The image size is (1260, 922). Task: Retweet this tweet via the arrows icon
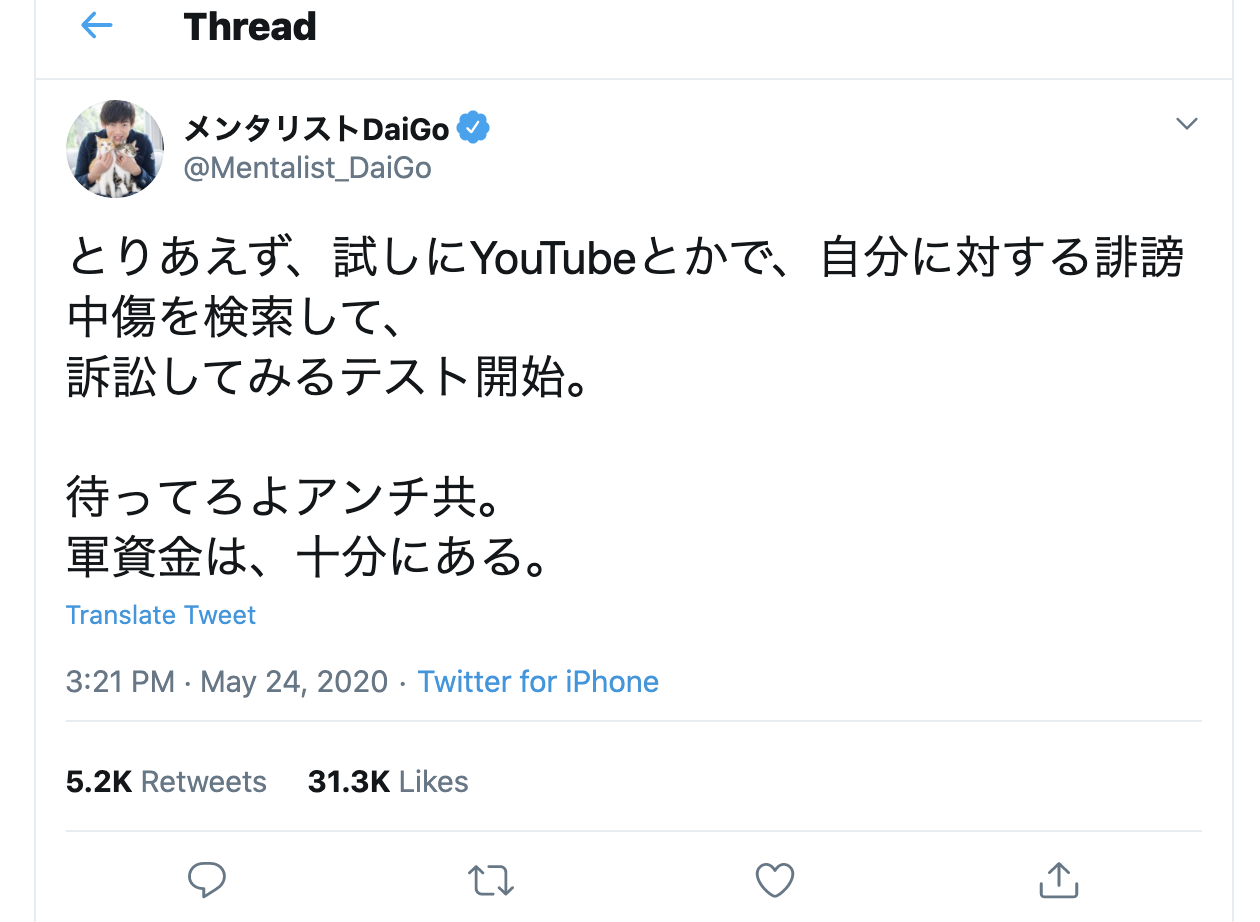click(491, 880)
